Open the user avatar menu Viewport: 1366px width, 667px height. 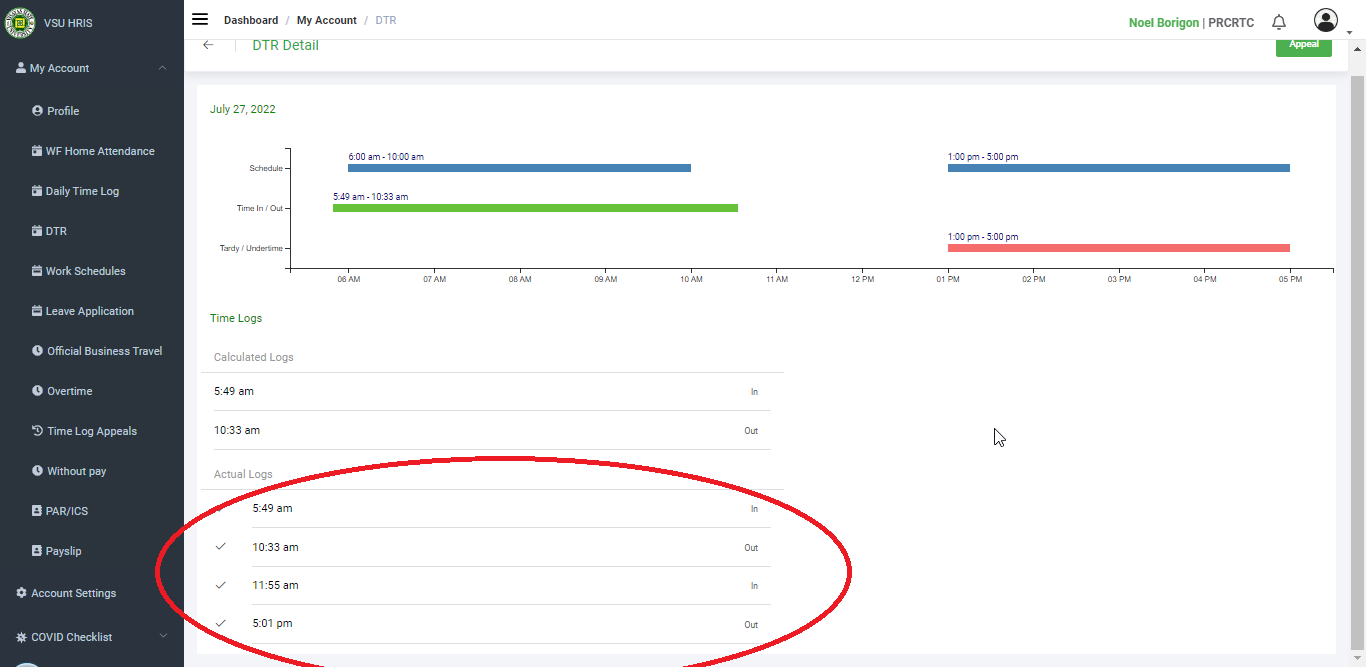pyautogui.click(x=1325, y=21)
